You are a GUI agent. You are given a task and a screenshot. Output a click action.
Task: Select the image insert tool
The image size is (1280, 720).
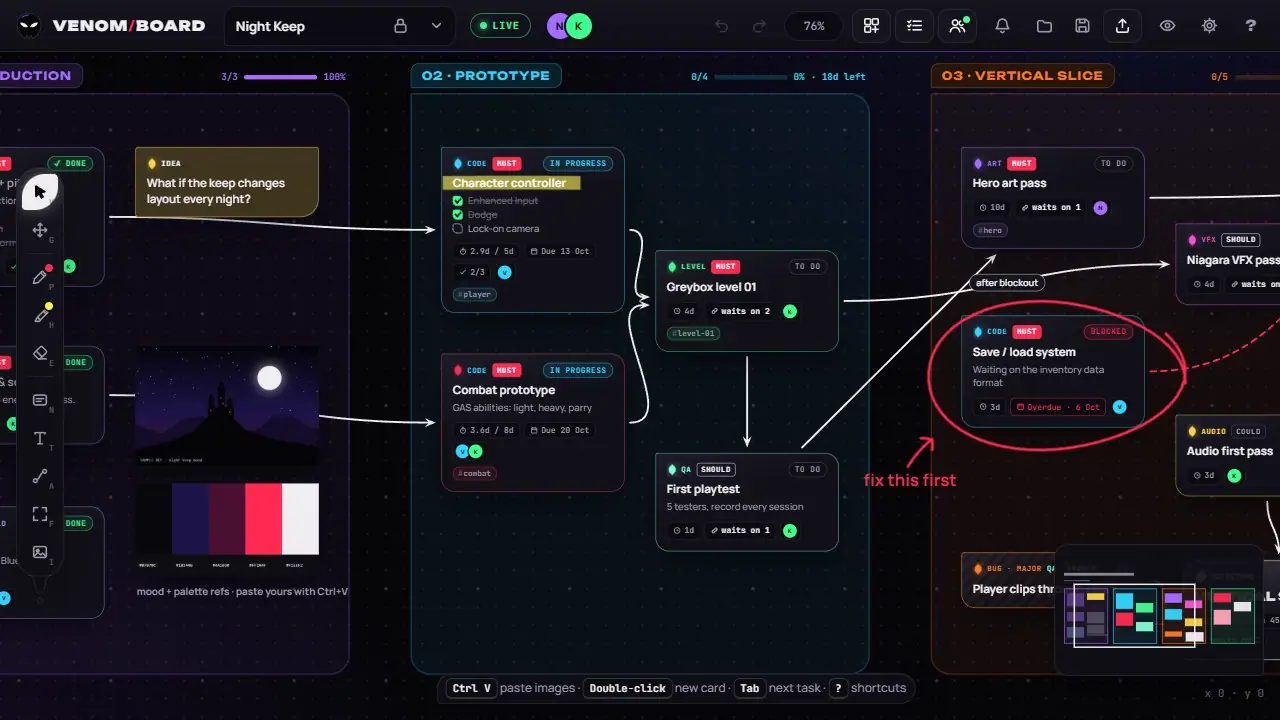point(40,552)
